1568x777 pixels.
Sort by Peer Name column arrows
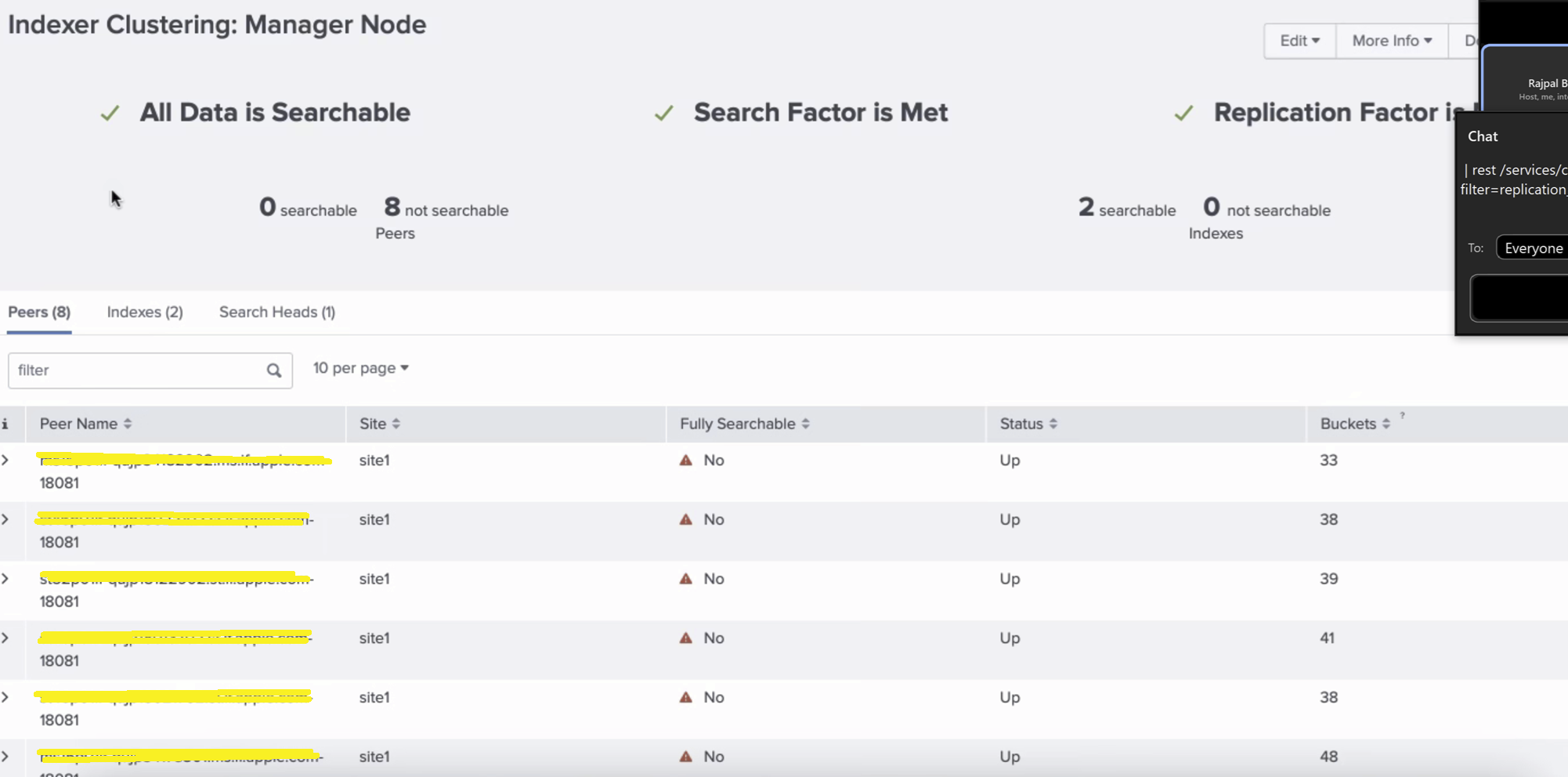click(x=128, y=424)
